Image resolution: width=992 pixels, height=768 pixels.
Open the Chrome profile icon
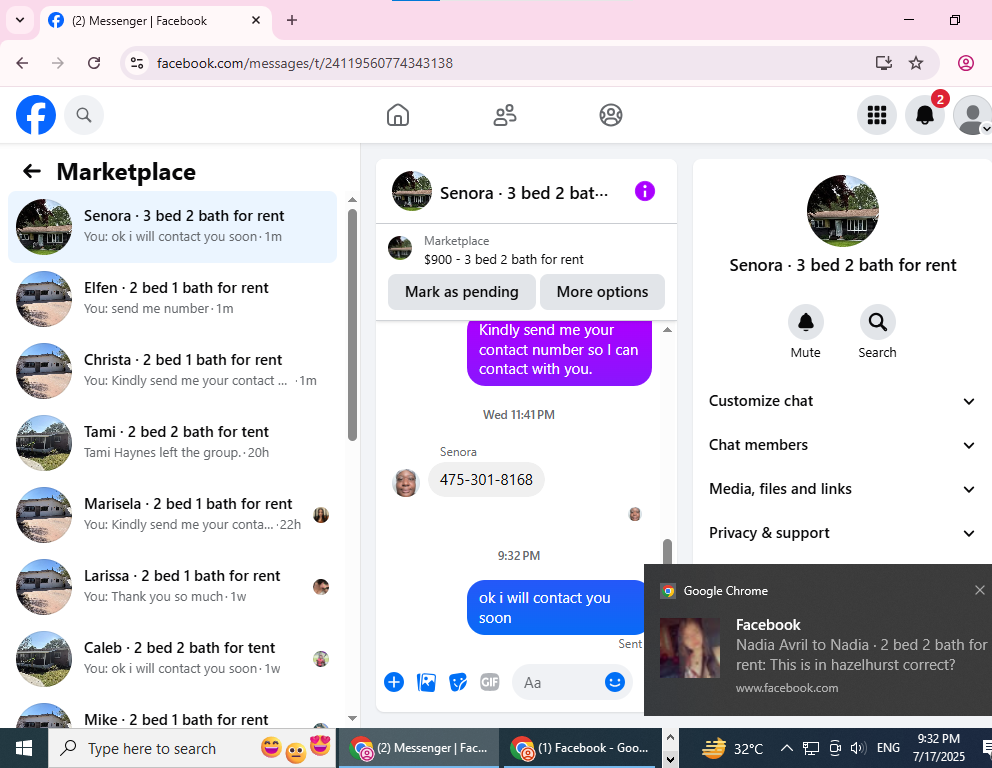[x=965, y=63]
